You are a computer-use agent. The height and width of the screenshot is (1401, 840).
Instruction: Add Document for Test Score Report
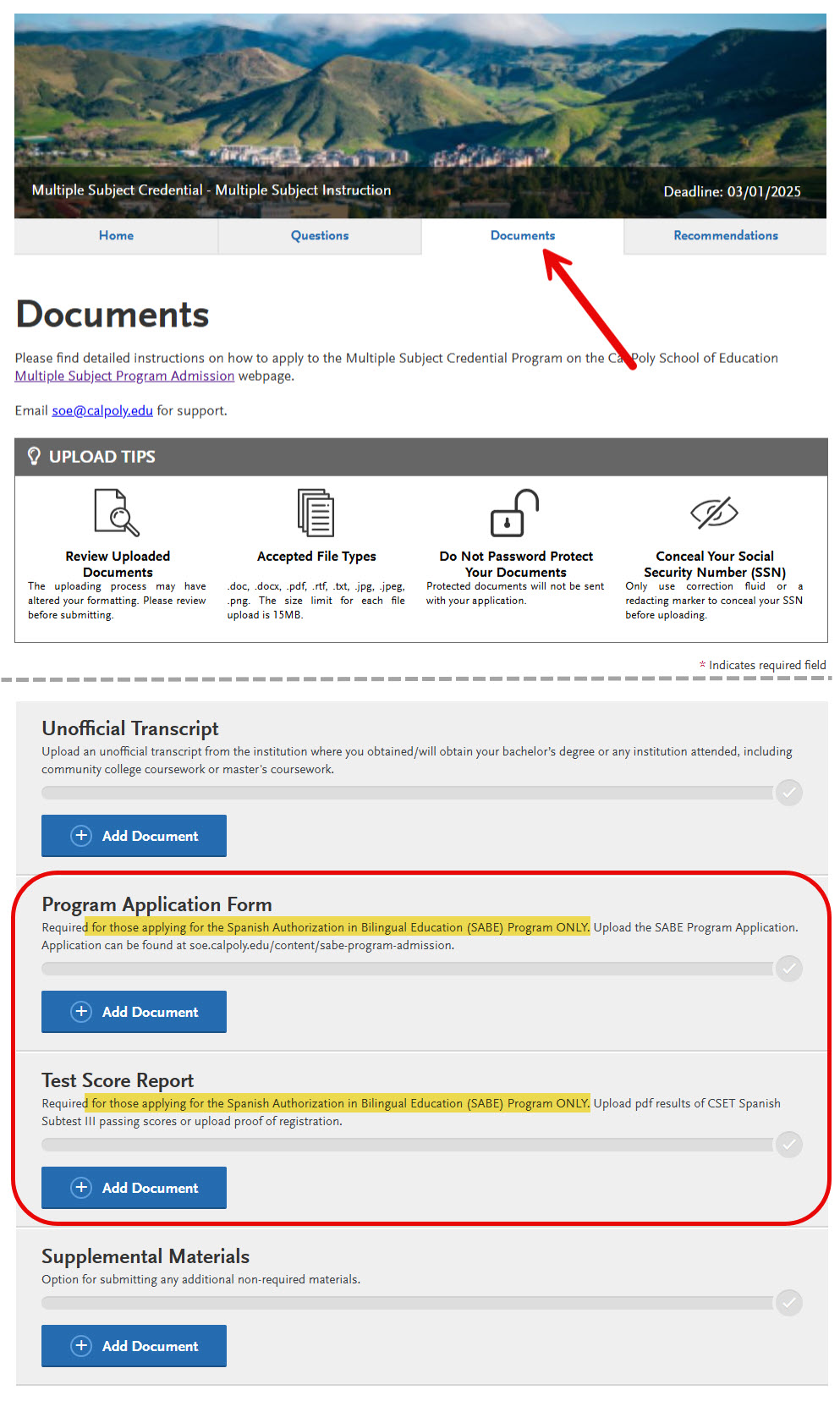(x=134, y=1188)
